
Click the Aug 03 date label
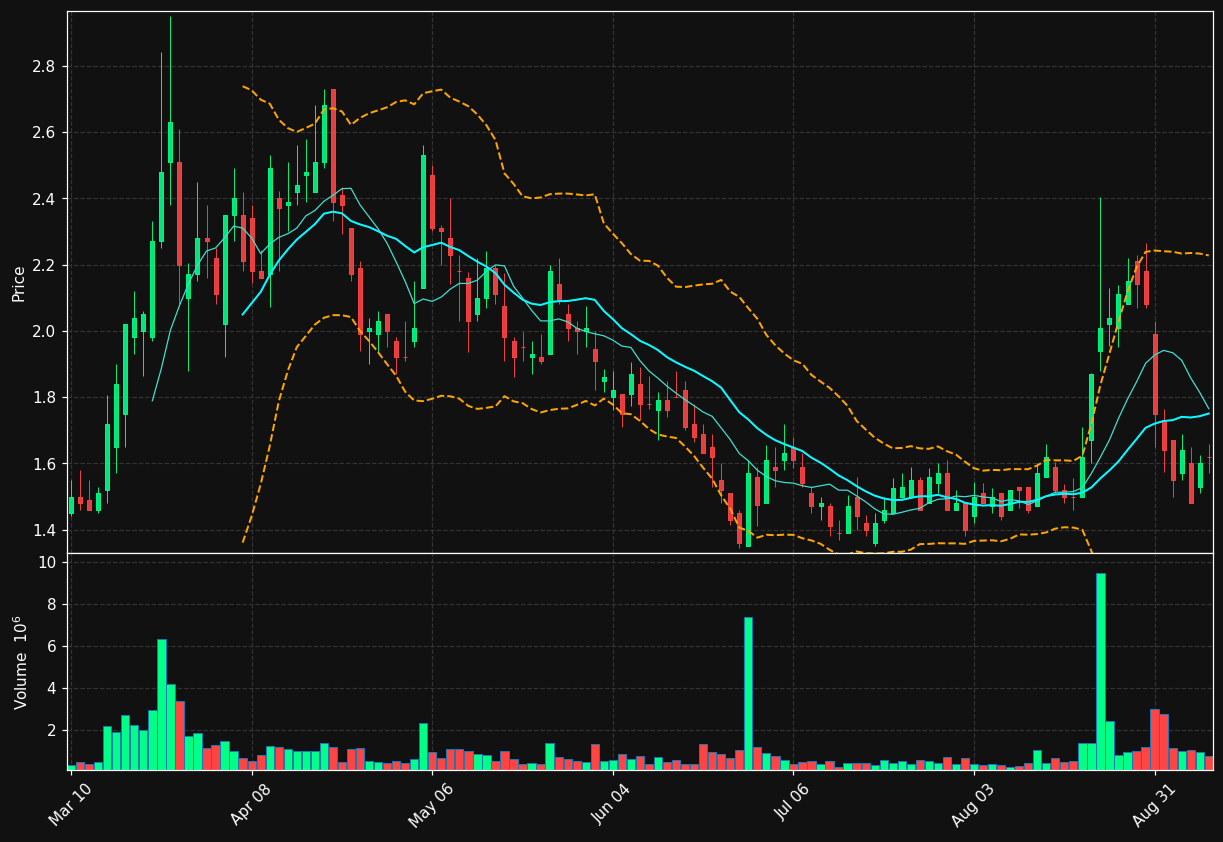point(973,805)
